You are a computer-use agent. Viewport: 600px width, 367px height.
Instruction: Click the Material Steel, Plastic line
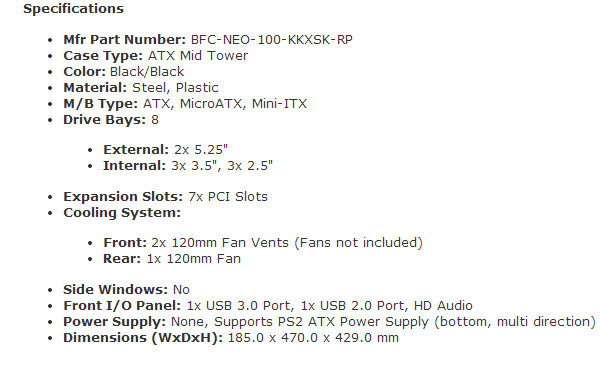pos(141,88)
